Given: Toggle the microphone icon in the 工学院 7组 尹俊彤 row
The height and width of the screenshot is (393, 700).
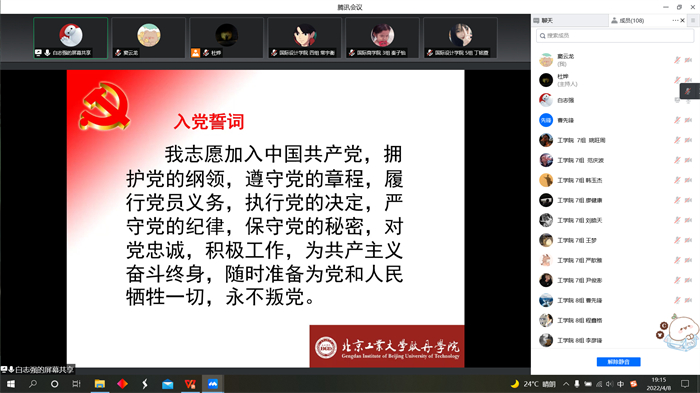Looking at the screenshot, I should pos(677,280).
